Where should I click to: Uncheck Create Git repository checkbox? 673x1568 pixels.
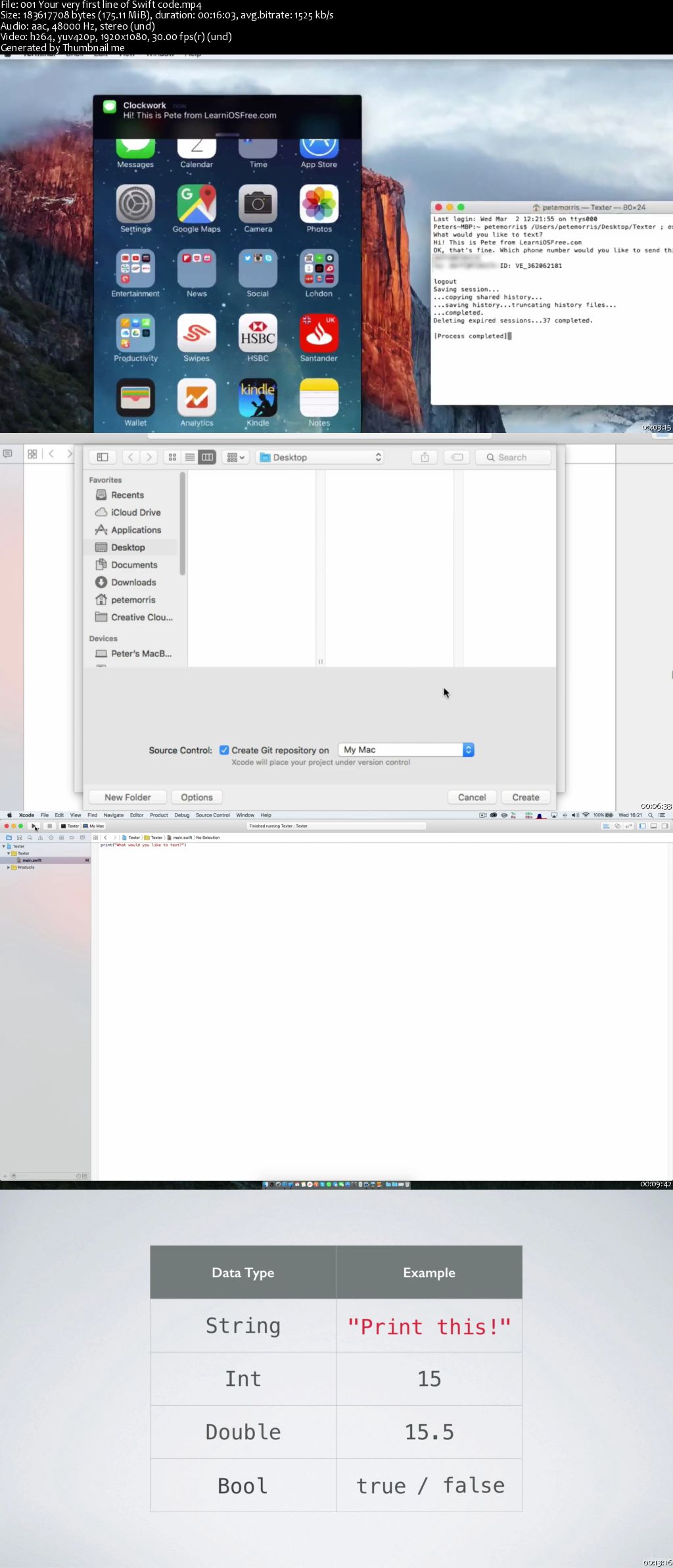pyautogui.click(x=224, y=750)
